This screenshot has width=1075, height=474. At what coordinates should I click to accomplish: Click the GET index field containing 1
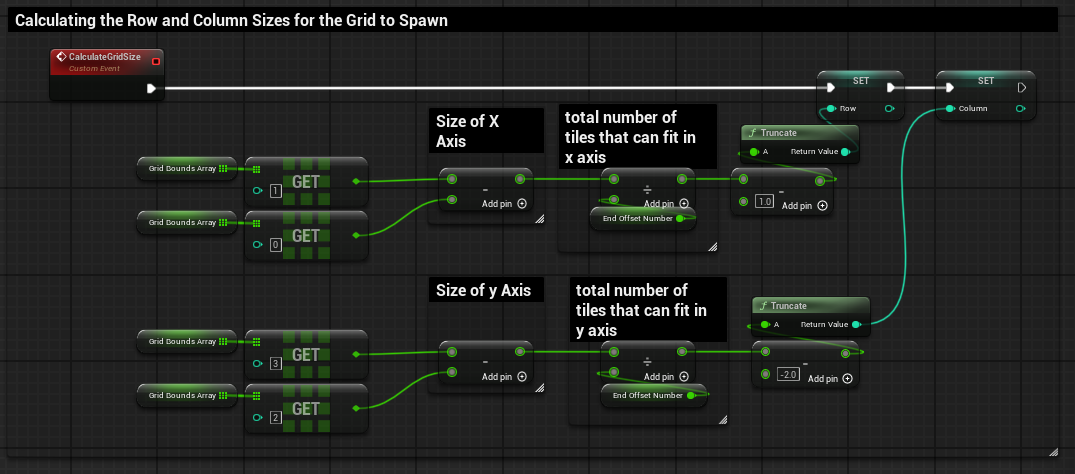pyautogui.click(x=274, y=190)
